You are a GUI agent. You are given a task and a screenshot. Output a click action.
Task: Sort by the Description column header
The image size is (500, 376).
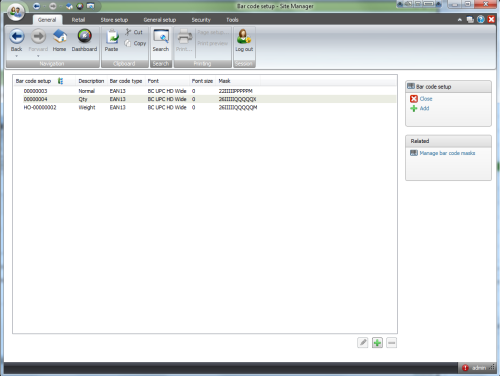click(91, 81)
